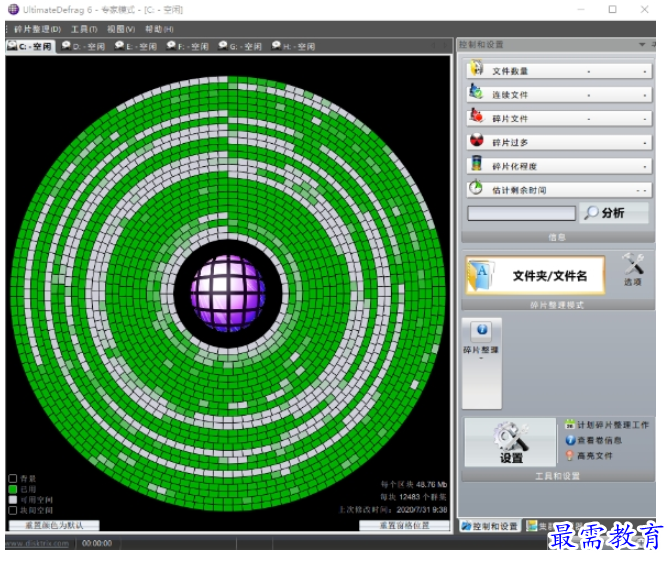Click the 块间空间 color swatch
The image size is (672, 568).
click(13, 510)
